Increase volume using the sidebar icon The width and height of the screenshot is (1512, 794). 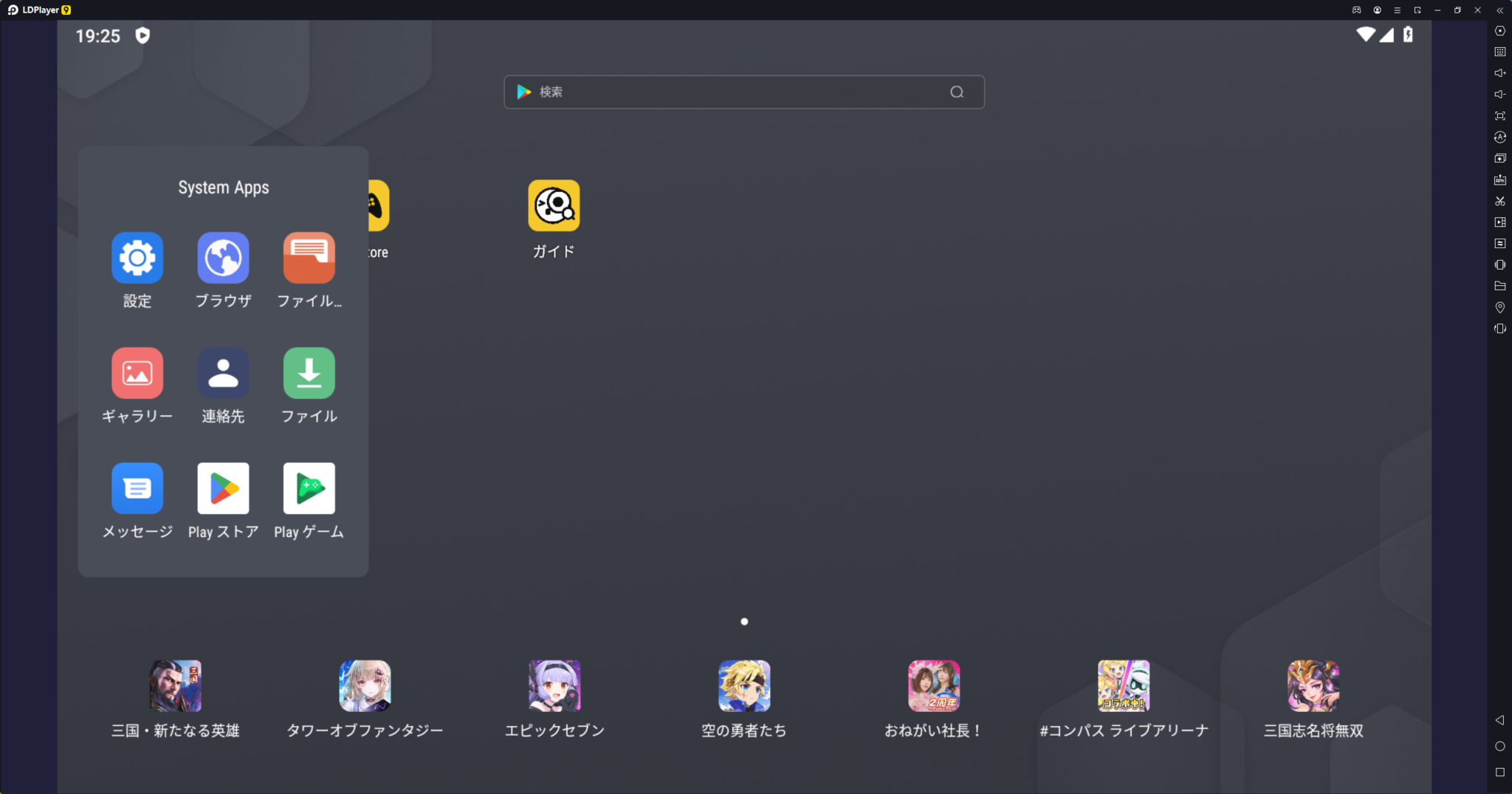tap(1500, 72)
